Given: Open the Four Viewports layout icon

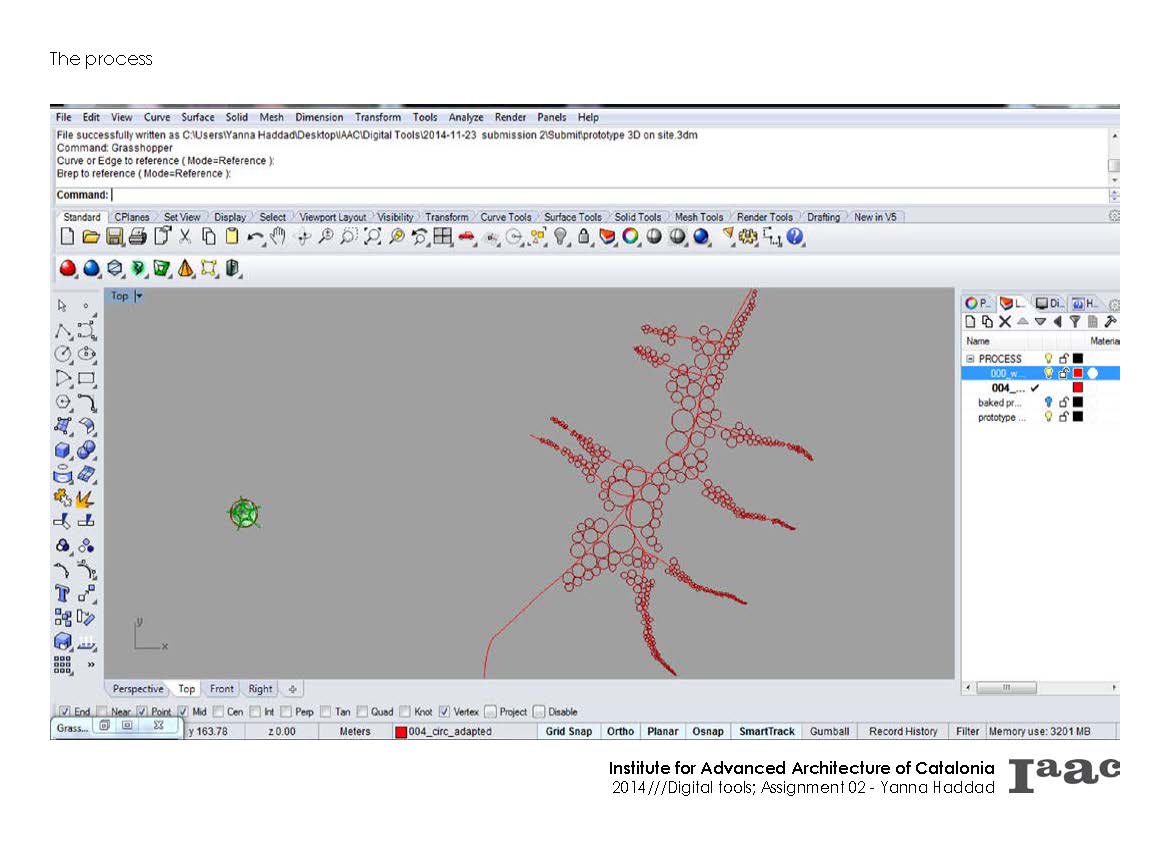Looking at the screenshot, I should tap(442, 237).
